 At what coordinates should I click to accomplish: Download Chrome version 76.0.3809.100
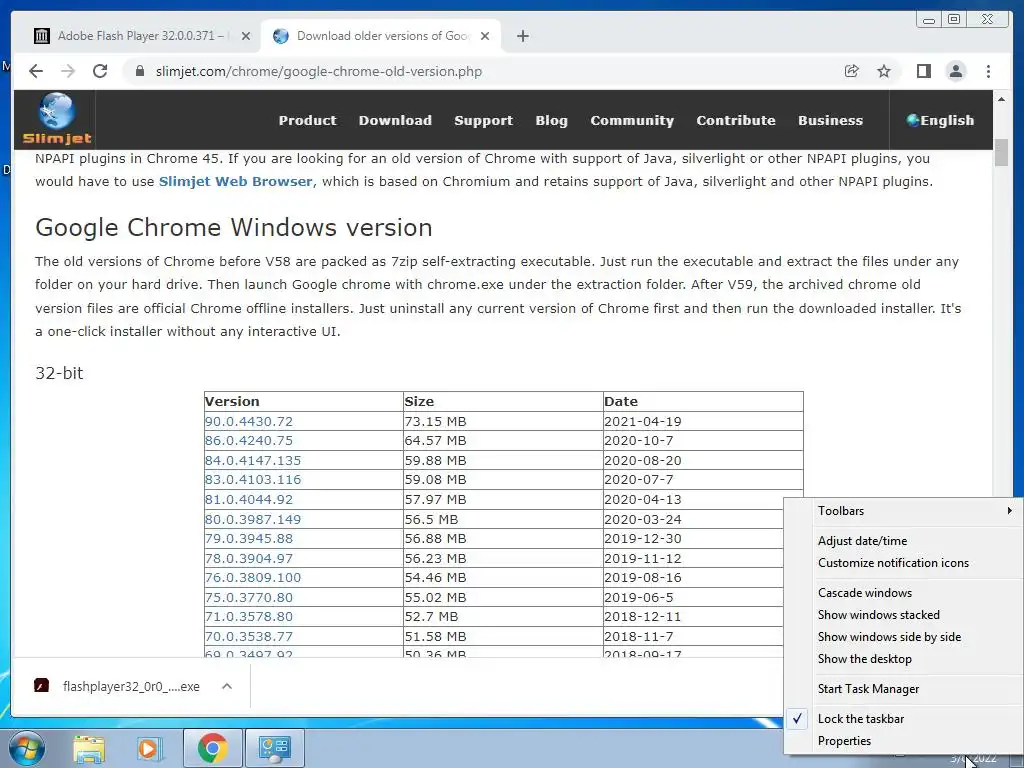tap(253, 578)
